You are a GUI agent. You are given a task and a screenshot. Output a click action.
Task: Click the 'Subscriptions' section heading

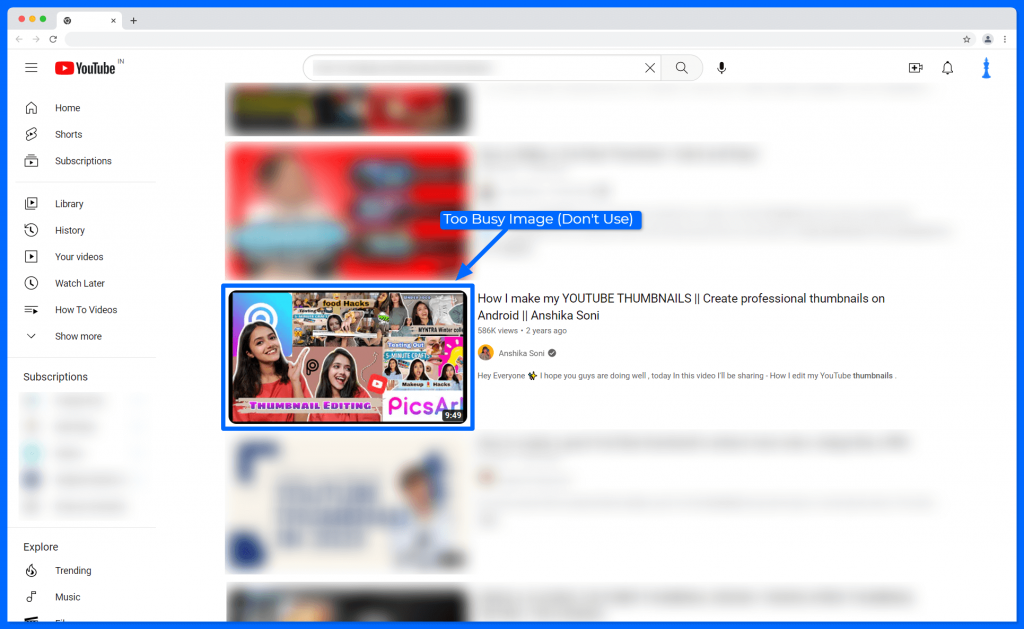click(x=56, y=377)
